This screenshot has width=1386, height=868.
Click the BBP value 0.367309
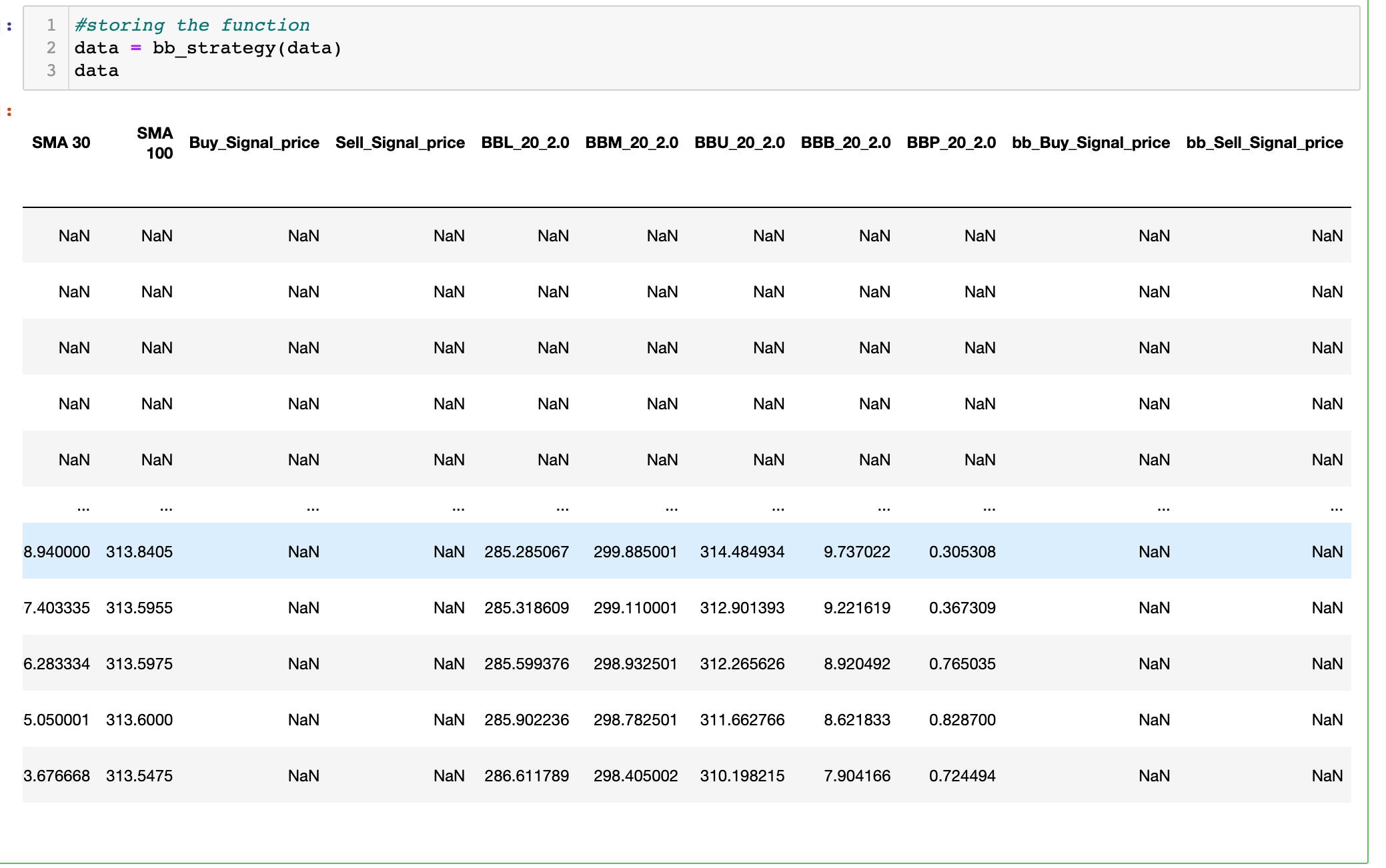point(962,608)
